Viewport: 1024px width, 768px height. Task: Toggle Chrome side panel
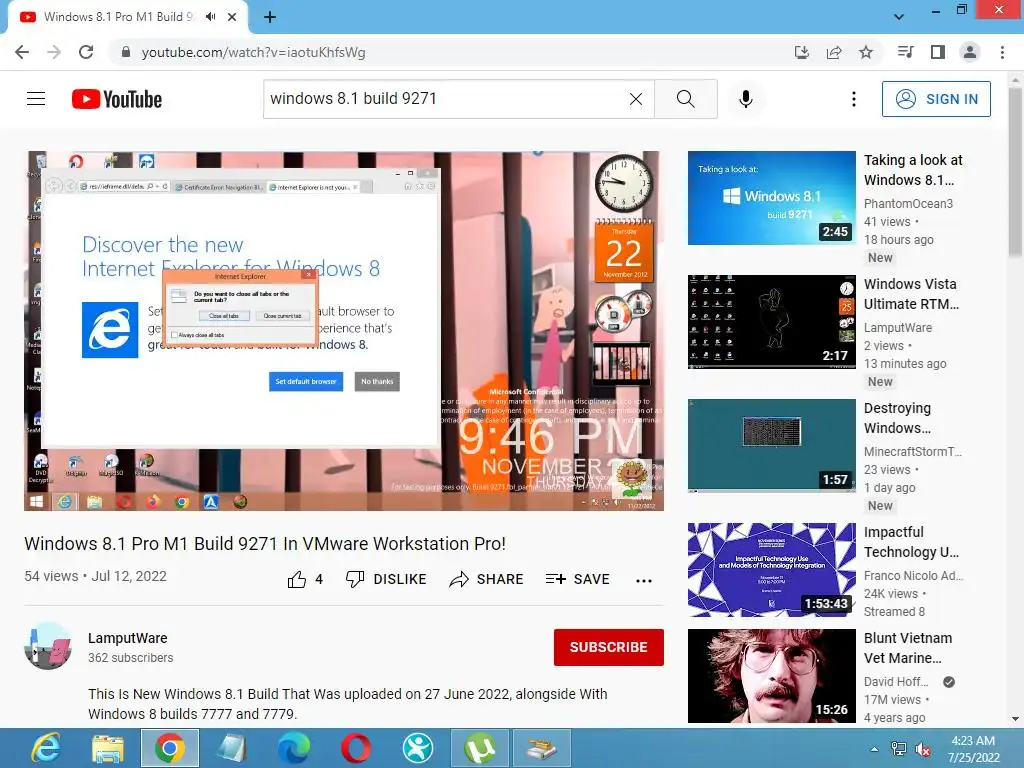[x=938, y=52]
